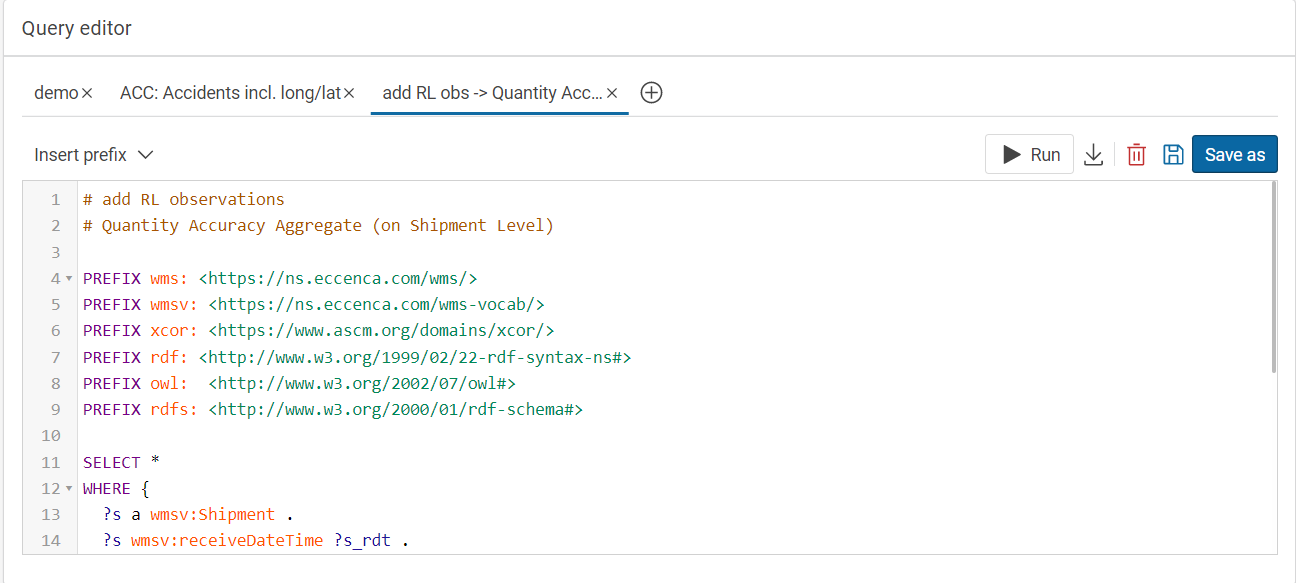Add a new query tab with plus icon

click(x=651, y=93)
